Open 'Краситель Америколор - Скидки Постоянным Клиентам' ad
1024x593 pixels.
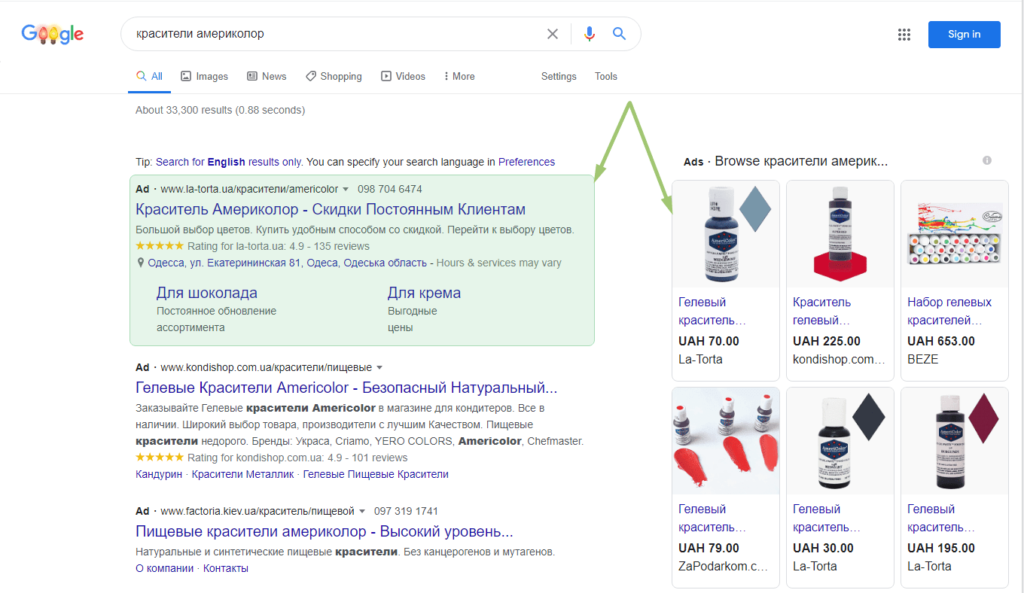(330, 209)
